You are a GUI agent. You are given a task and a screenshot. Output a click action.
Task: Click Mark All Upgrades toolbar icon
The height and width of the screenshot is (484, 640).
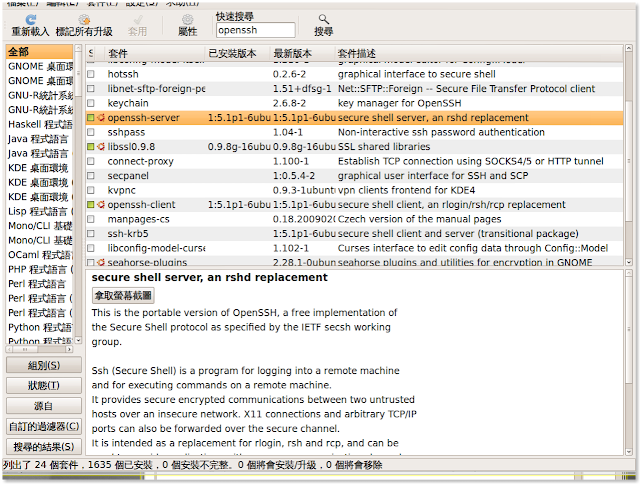84,20
